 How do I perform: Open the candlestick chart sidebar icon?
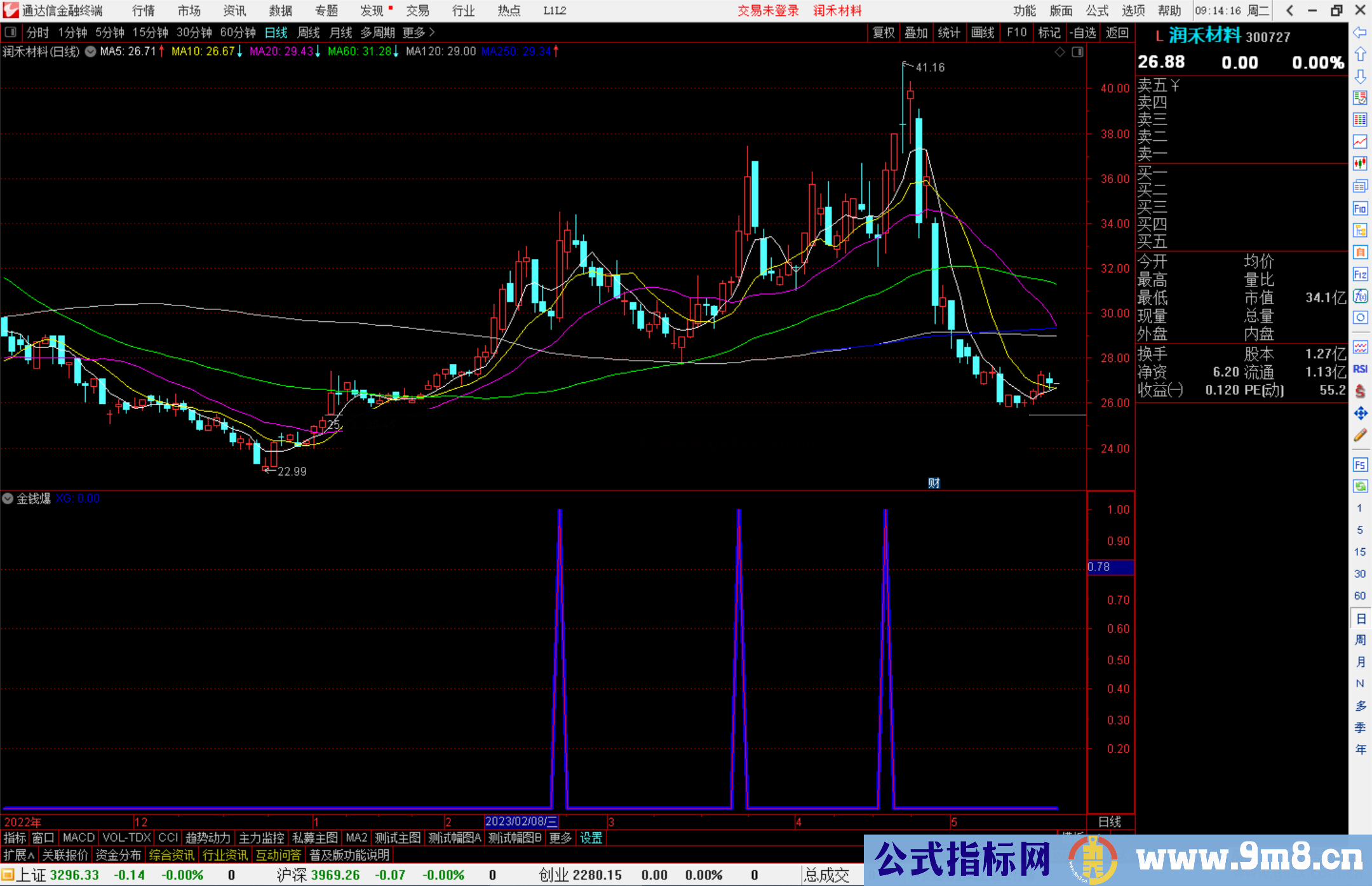coord(1360,164)
